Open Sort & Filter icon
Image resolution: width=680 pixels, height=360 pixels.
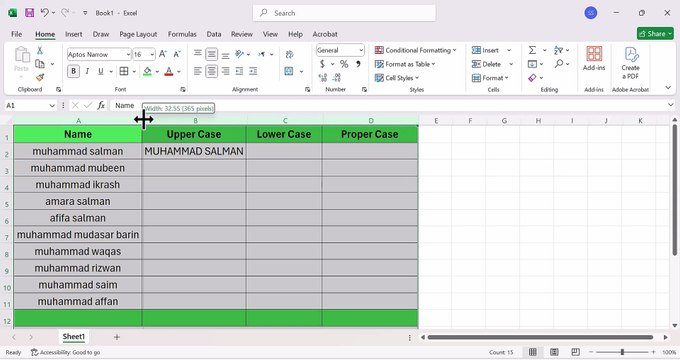559,50
